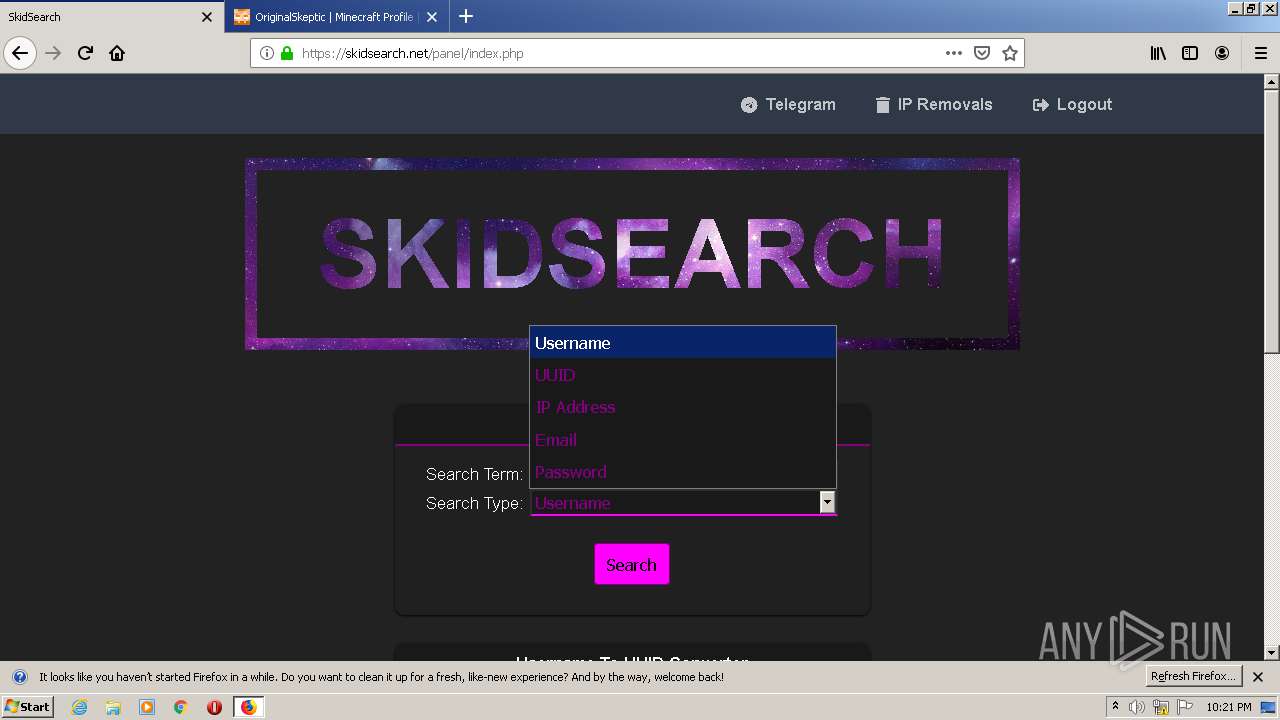1280x720 pixels.
Task: Click the page scrollbar up arrow
Action: click(x=1272, y=82)
